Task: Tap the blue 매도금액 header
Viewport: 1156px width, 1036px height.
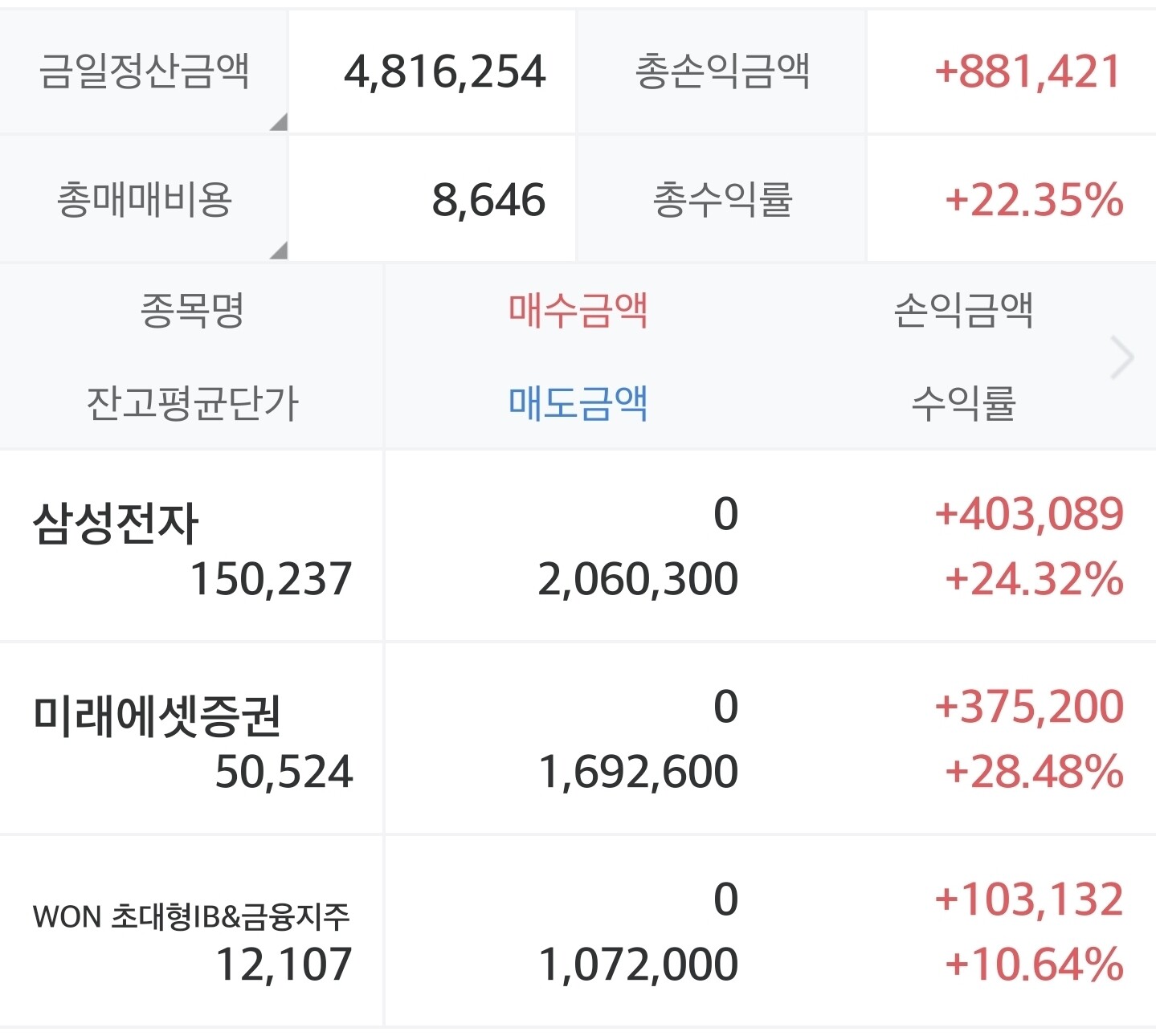Action: tap(578, 403)
